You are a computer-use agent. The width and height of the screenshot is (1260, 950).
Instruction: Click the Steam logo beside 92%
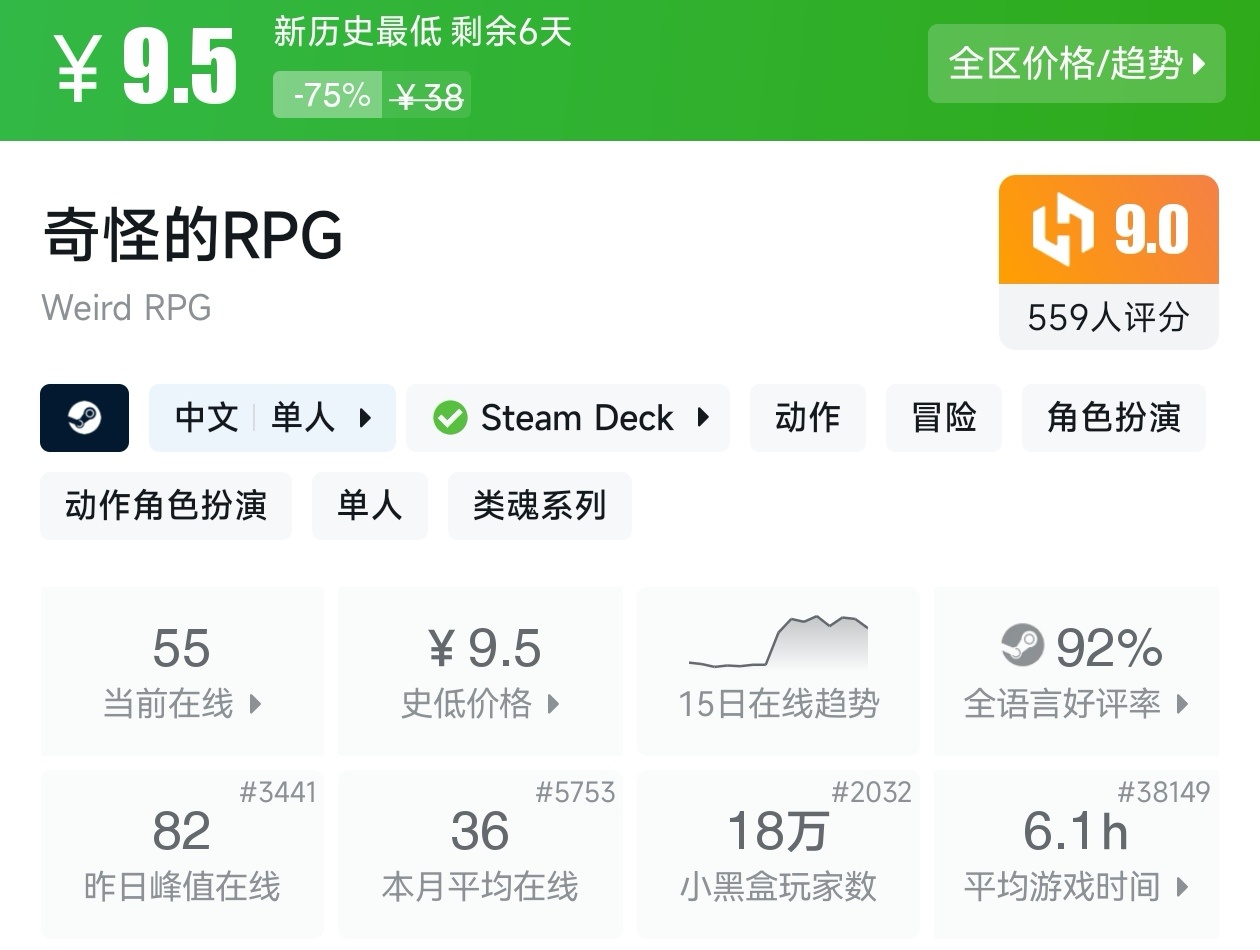pos(1022,646)
